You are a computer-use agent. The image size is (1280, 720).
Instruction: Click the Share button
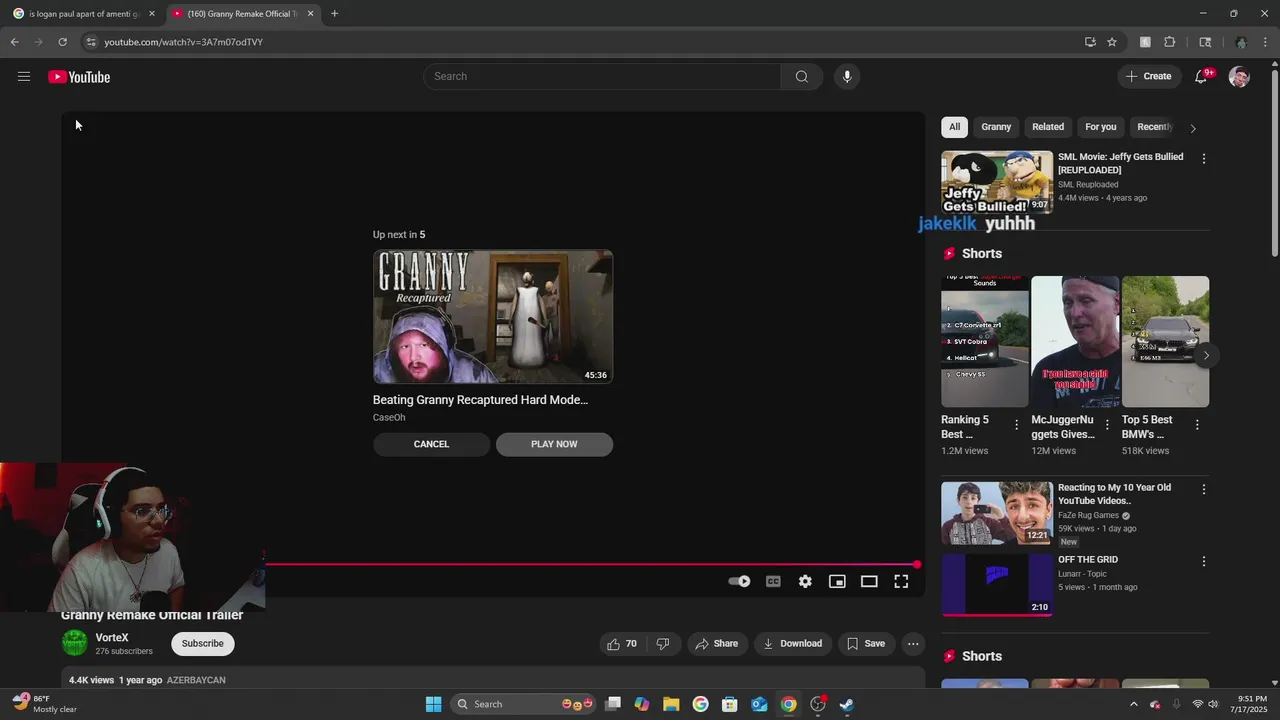coord(717,644)
